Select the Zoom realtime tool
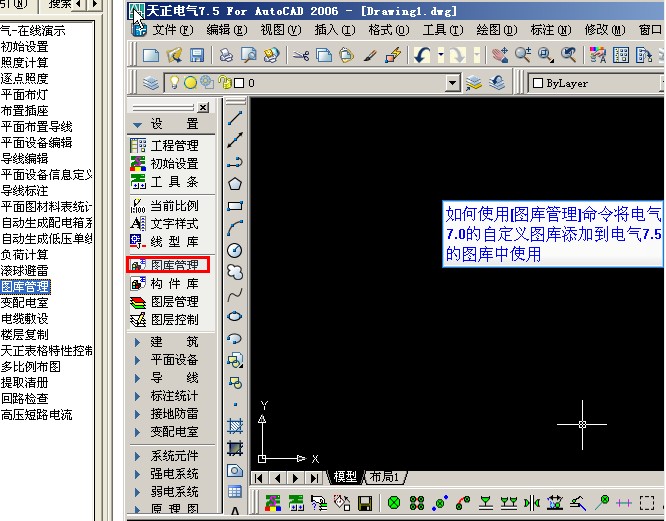The height and width of the screenshot is (521, 666). [x=523, y=55]
